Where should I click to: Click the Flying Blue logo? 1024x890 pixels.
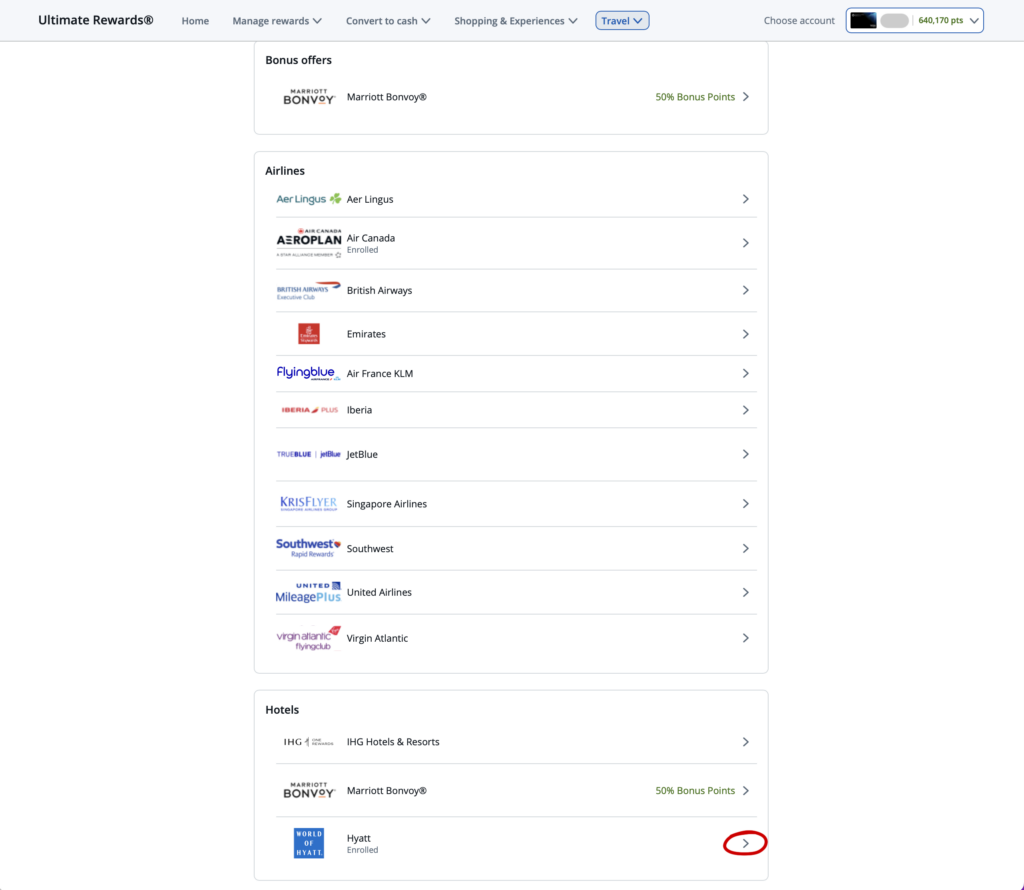308,373
